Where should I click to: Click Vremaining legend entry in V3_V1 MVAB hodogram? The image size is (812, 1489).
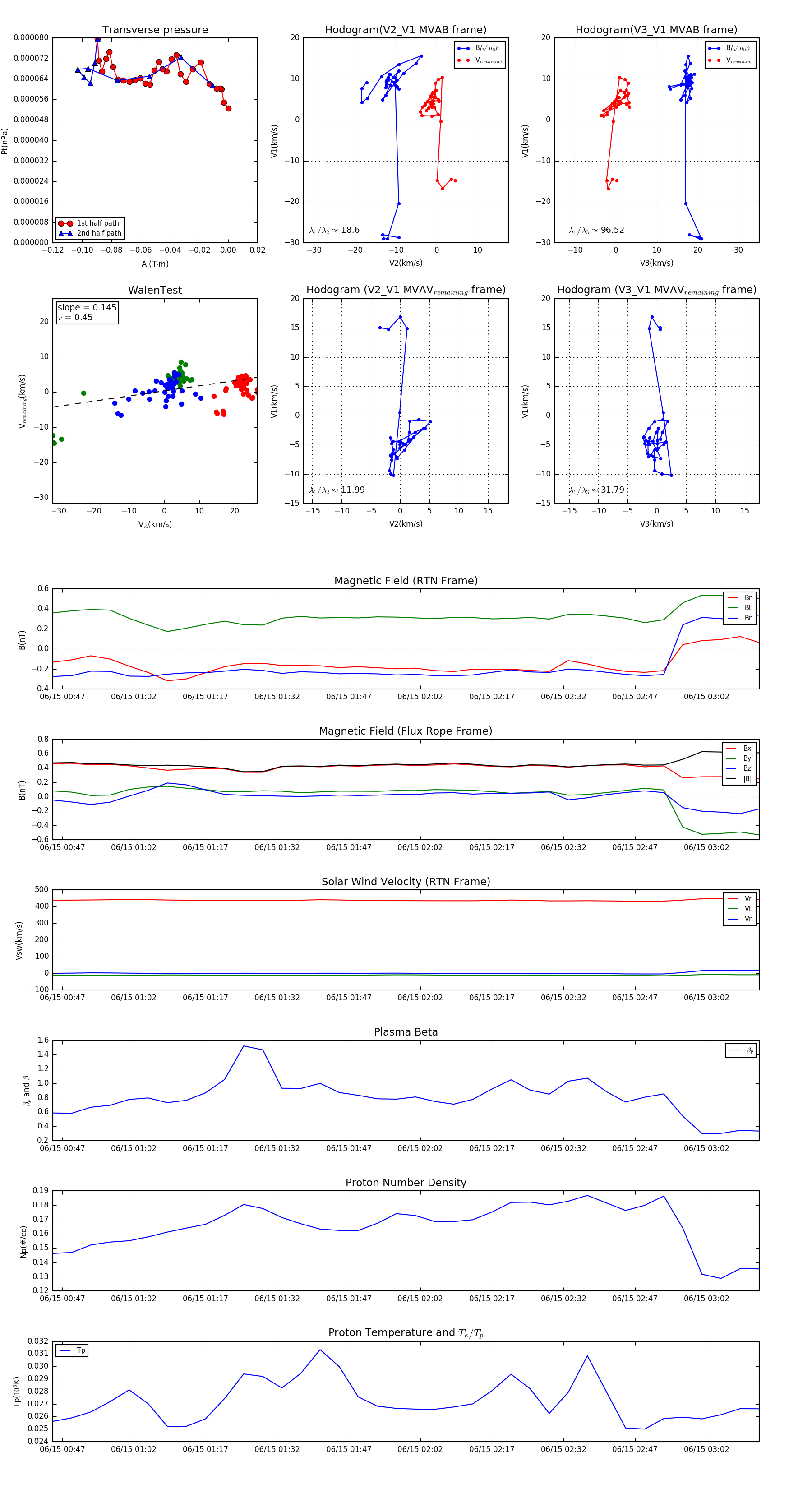[730, 60]
